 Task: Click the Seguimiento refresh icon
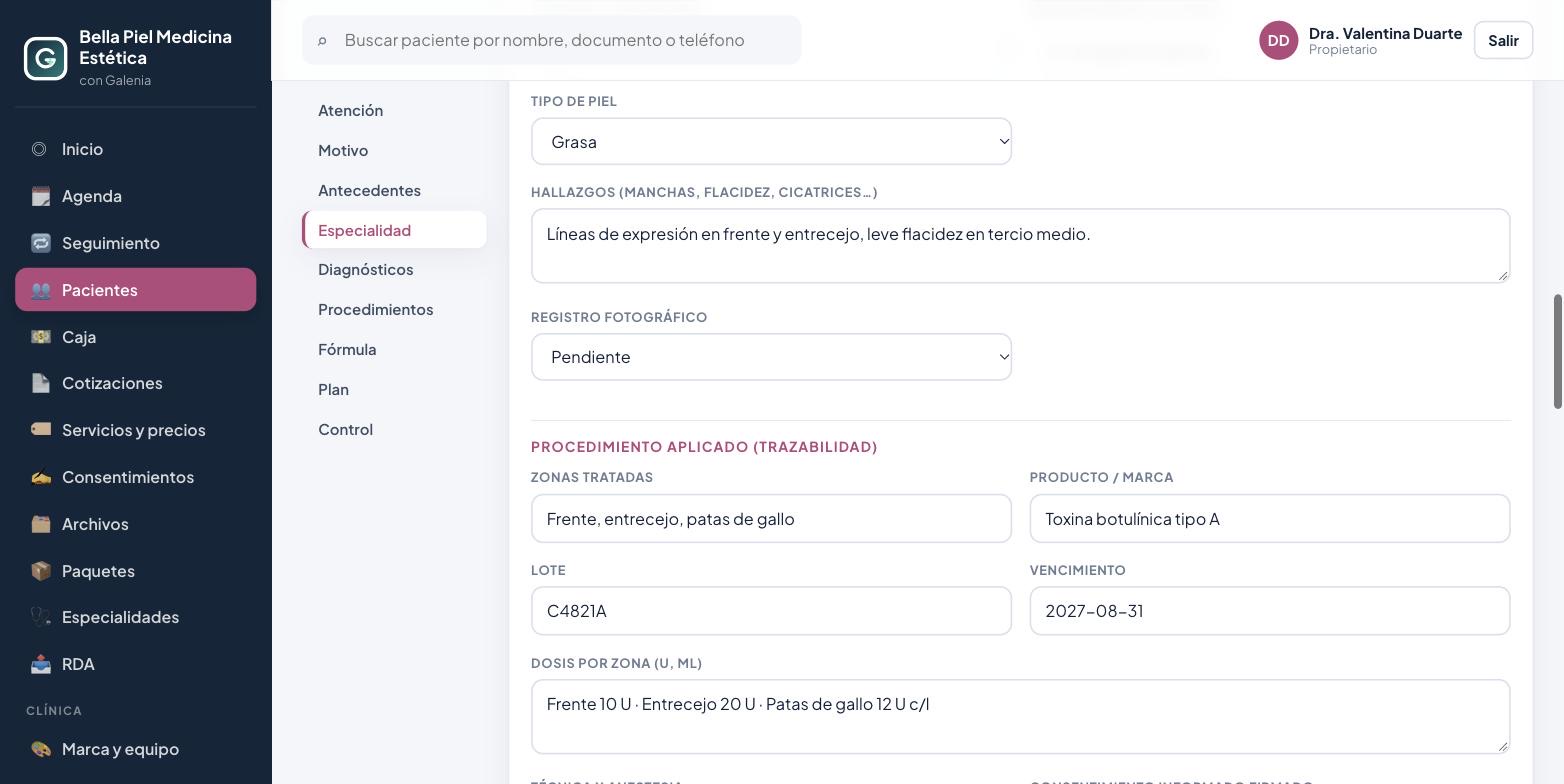(40, 243)
